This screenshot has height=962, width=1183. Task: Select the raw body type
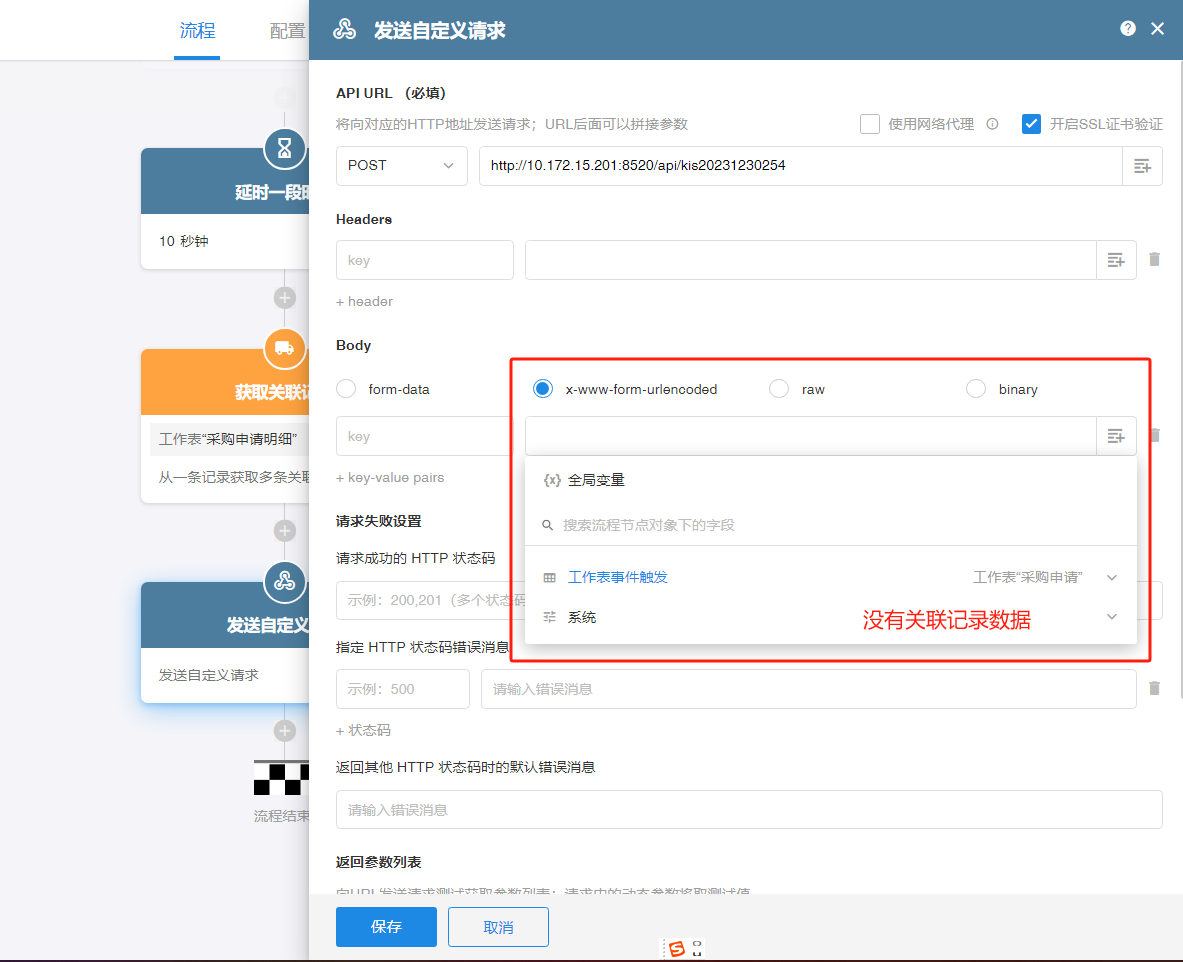tap(779, 389)
